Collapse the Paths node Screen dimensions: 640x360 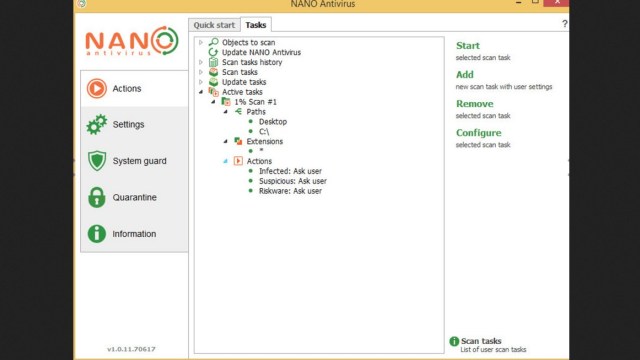click(x=225, y=111)
